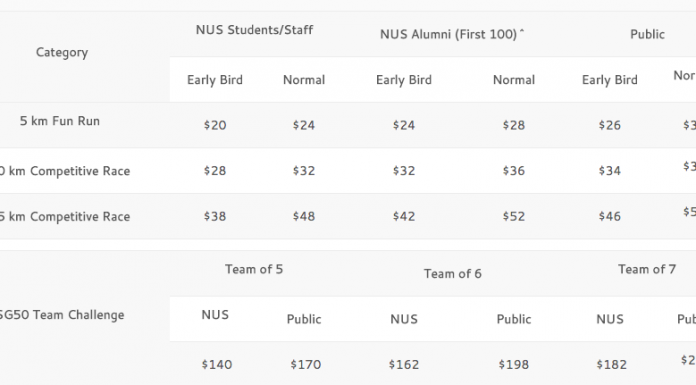This screenshot has width=696, height=385.
Task: Click the $38 Early Bird price cell
Action: (215, 216)
